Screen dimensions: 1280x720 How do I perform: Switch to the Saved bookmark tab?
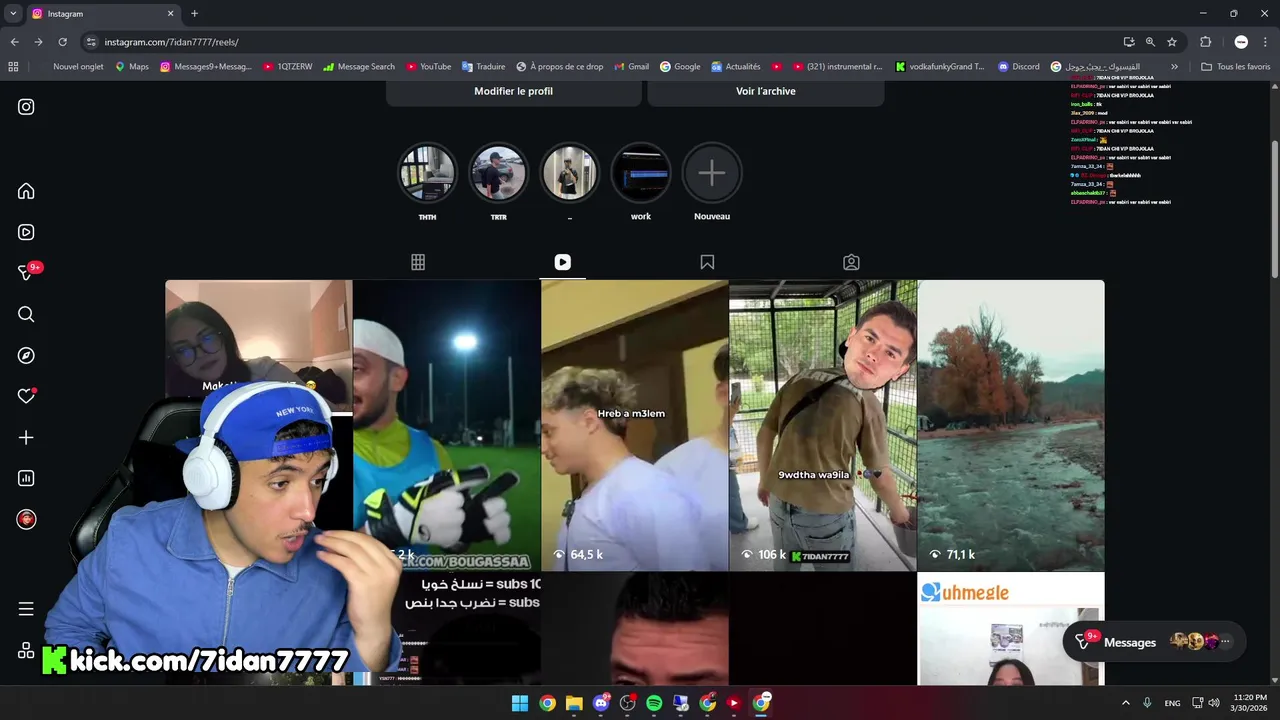coord(707,262)
